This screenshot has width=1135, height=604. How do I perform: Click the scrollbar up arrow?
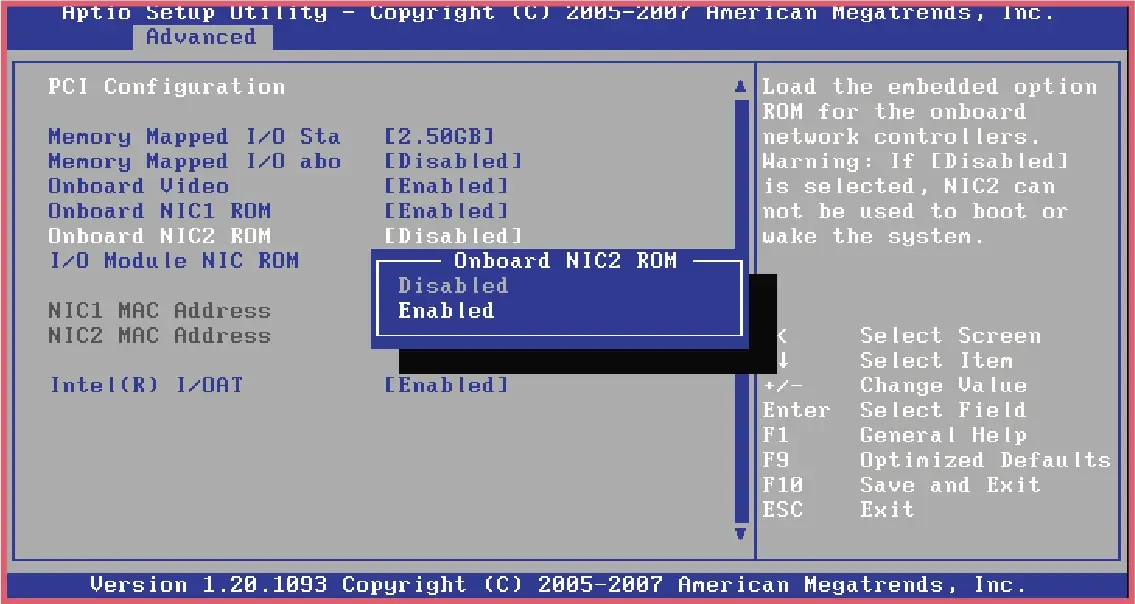[x=740, y=85]
